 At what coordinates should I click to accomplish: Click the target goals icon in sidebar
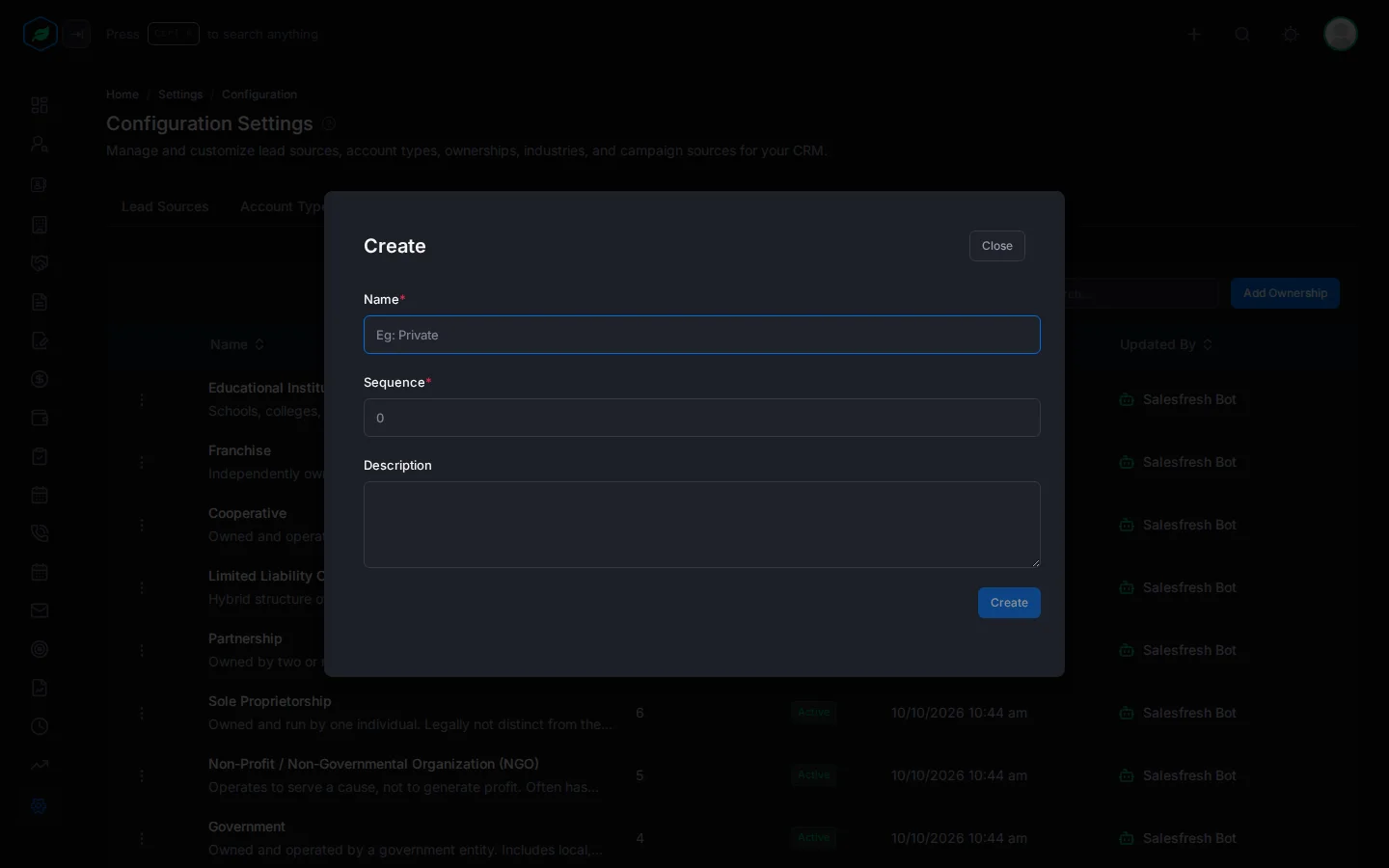click(40, 649)
